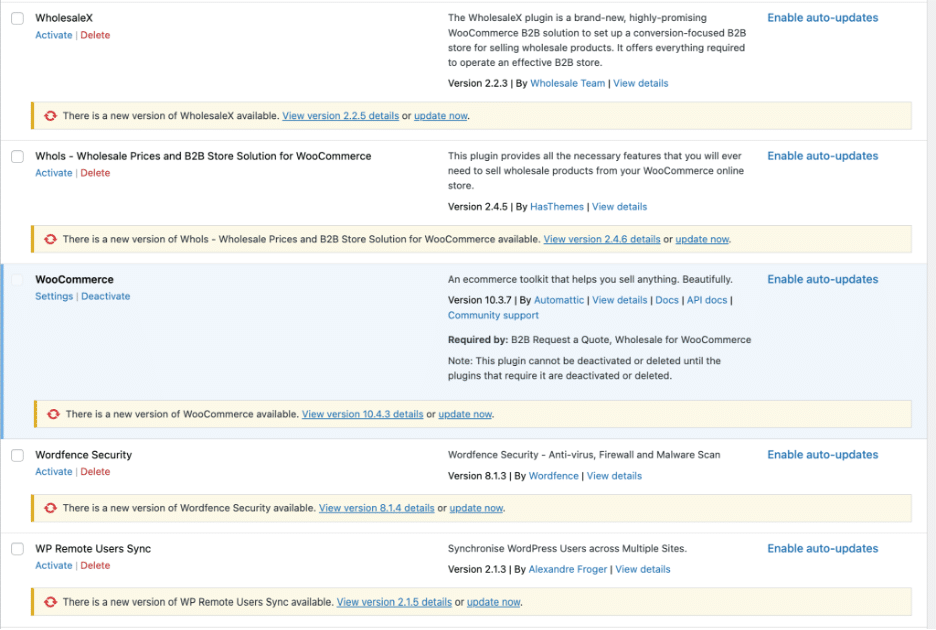
Task: Open Alexandre Froger author link
Action: [568, 570]
